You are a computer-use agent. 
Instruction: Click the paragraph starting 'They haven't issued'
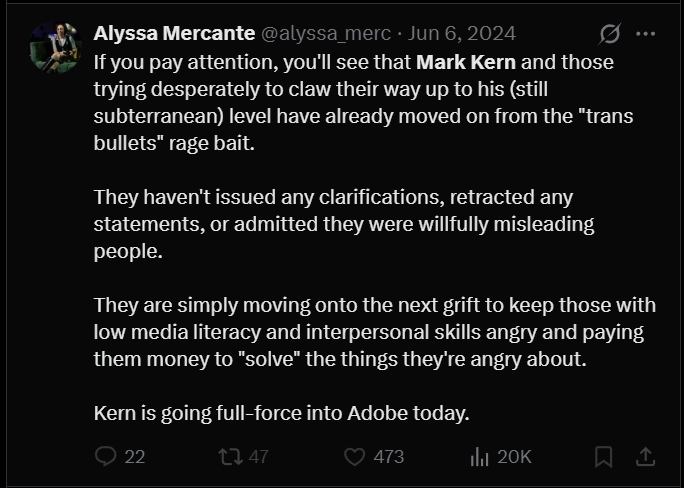tap(344, 224)
